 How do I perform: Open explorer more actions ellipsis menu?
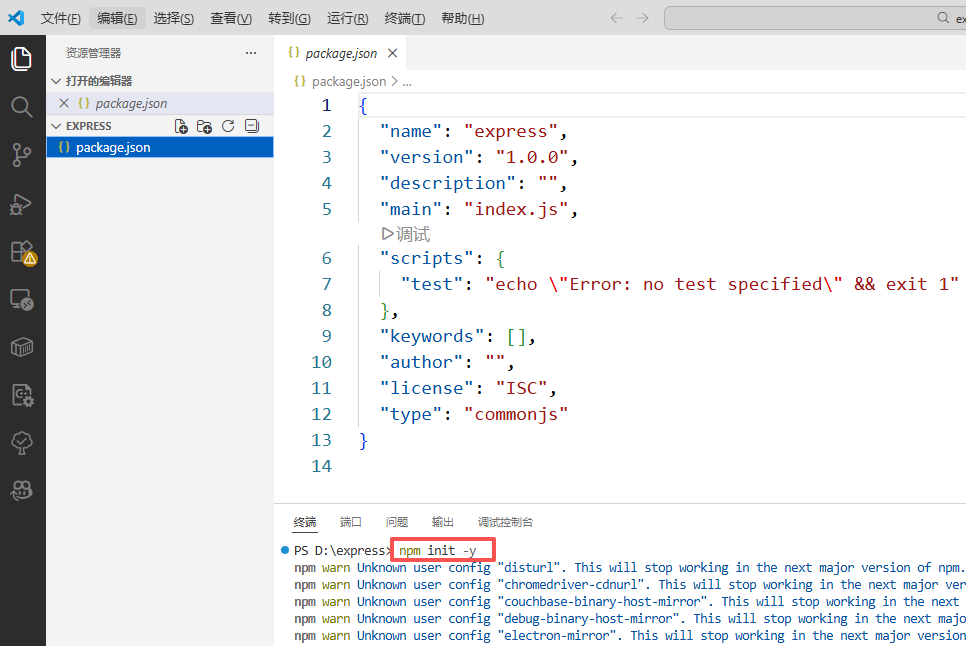click(x=251, y=53)
